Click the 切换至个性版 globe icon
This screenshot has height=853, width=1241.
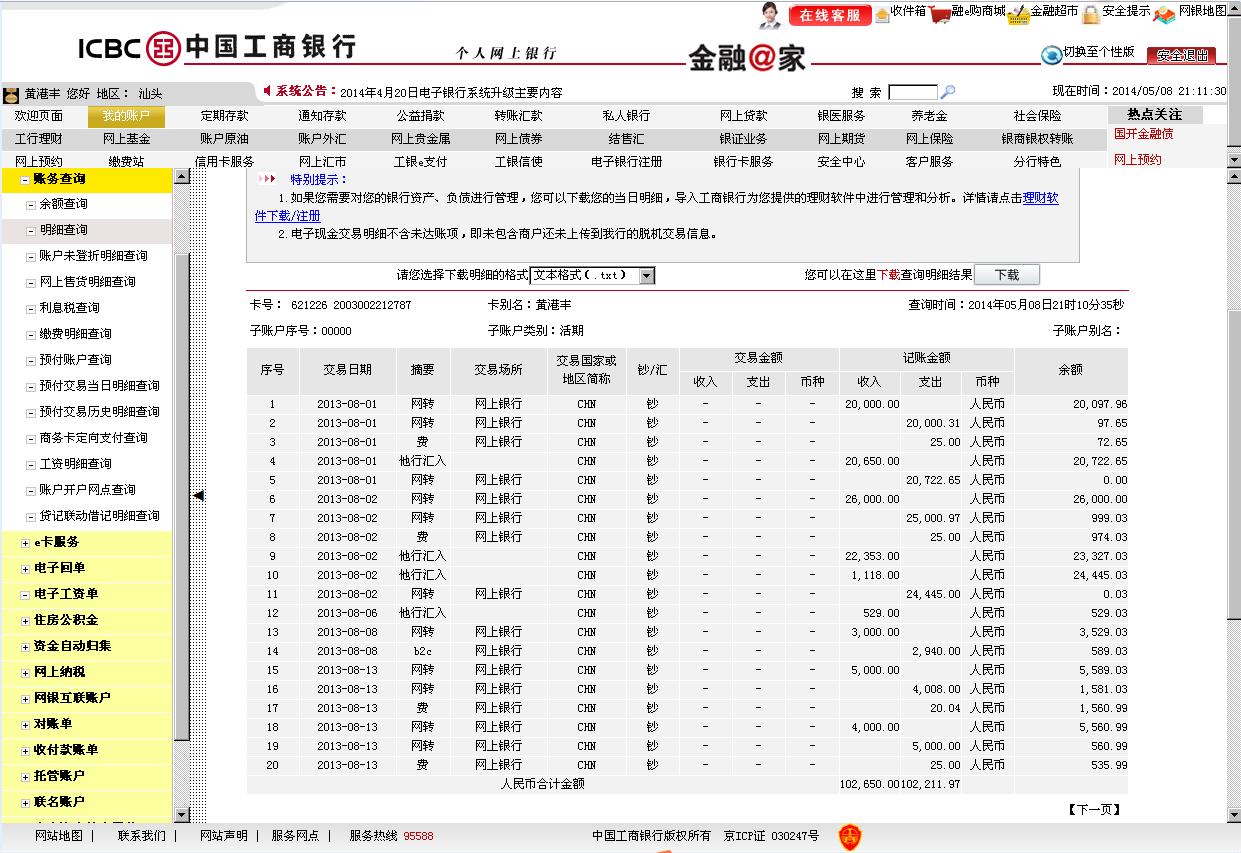click(1051, 54)
